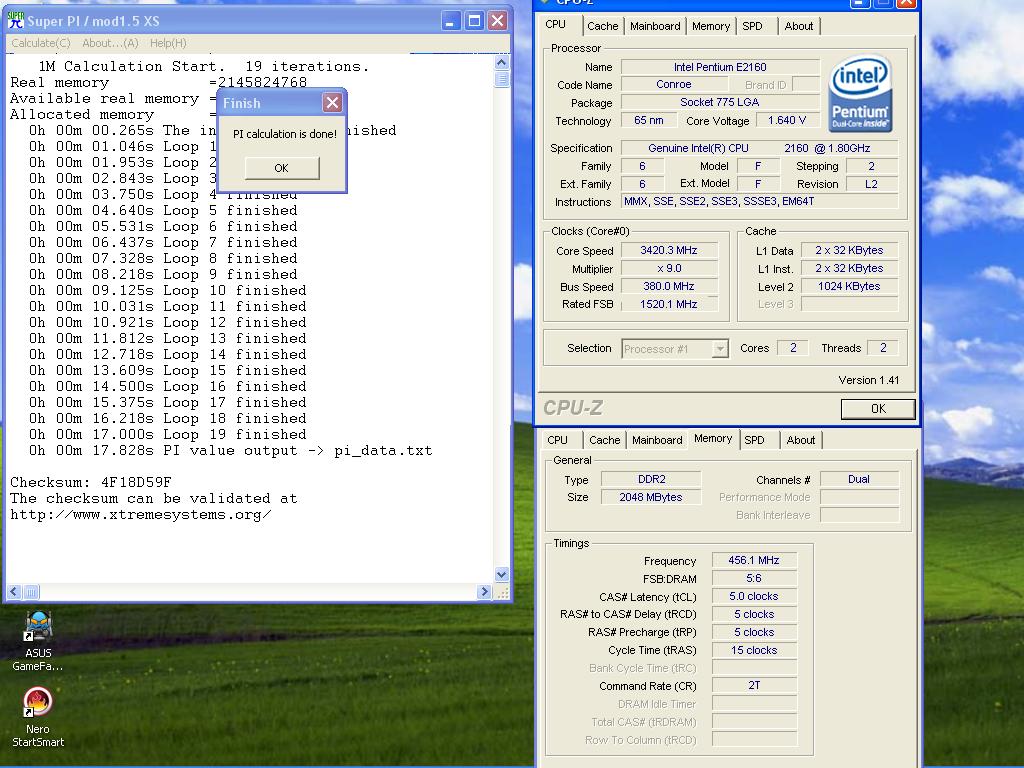Maximize the Super PI window
Image resolution: width=1024 pixels, height=768 pixels.
point(474,21)
